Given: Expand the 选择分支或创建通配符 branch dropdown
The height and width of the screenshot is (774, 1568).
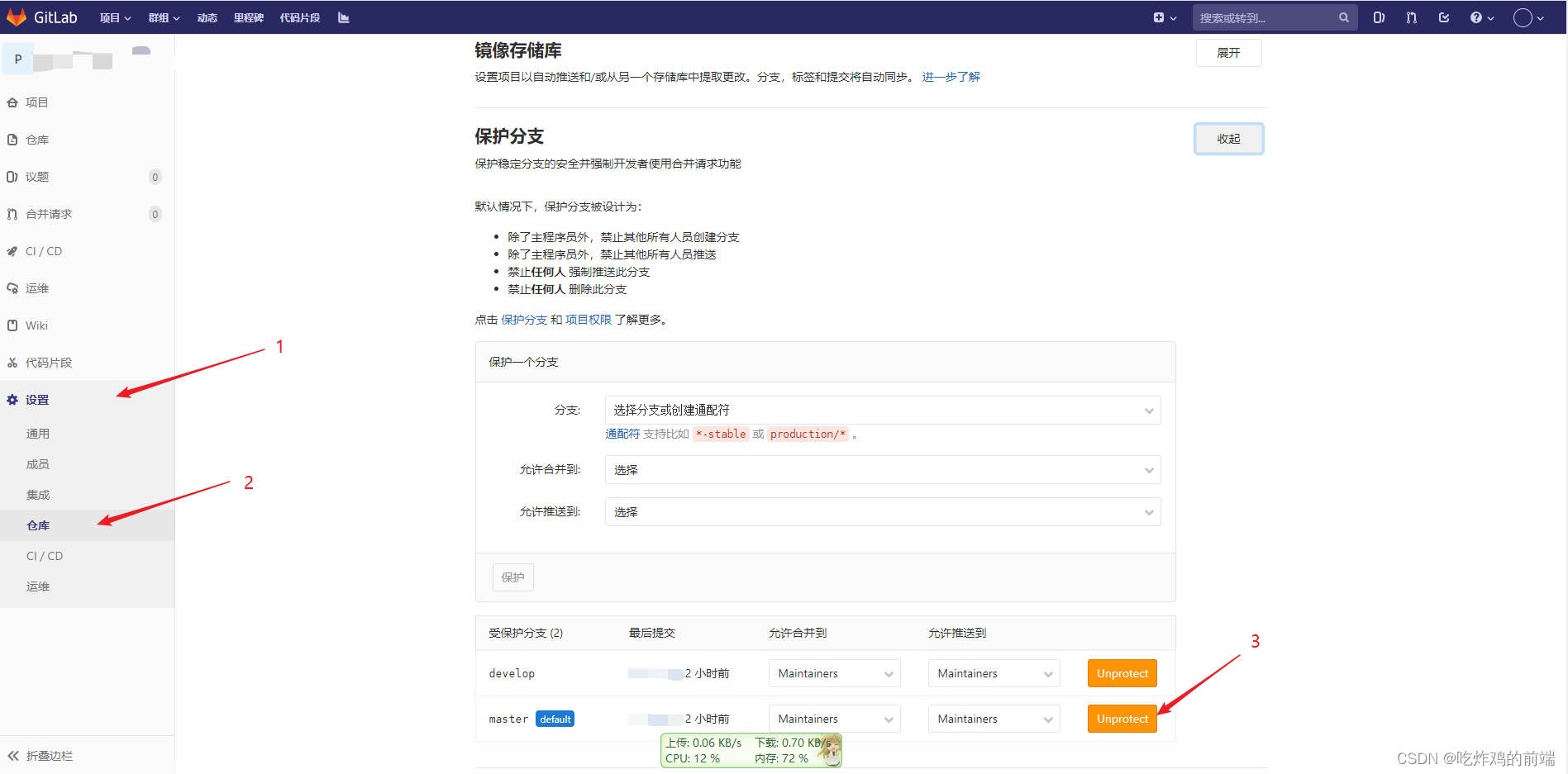Looking at the screenshot, I should click(x=883, y=411).
